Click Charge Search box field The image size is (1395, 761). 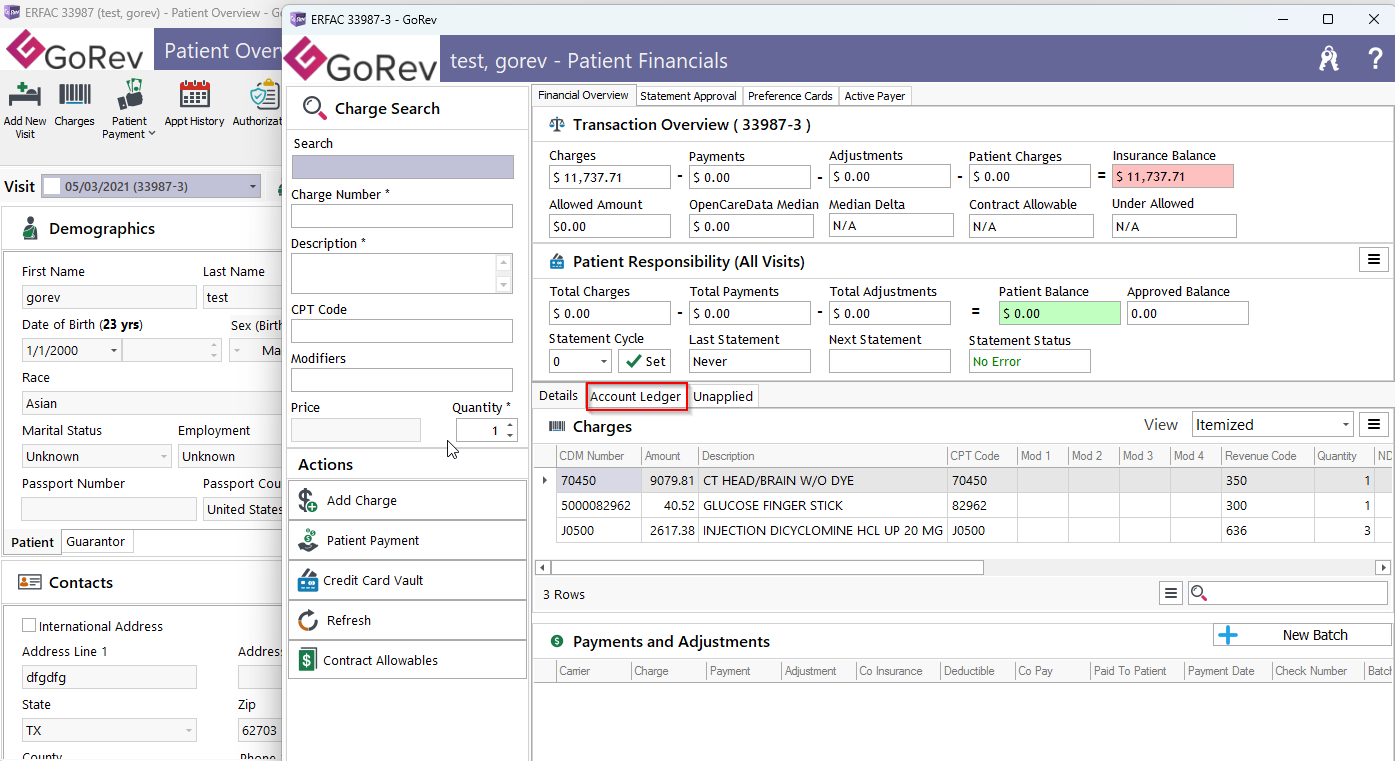402,167
